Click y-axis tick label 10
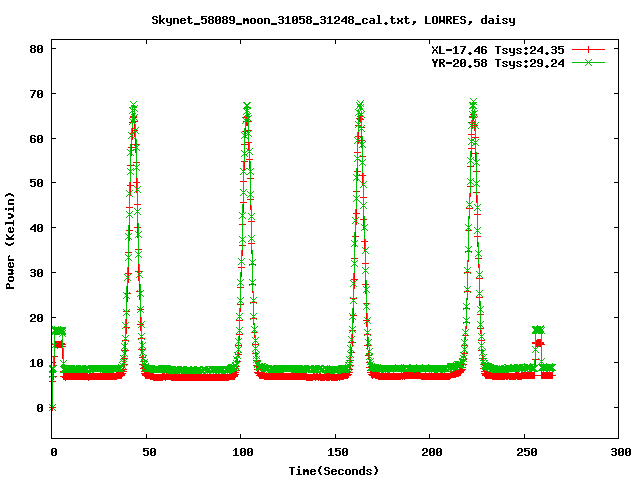Viewport: 640px width, 480px height. [x=37, y=363]
